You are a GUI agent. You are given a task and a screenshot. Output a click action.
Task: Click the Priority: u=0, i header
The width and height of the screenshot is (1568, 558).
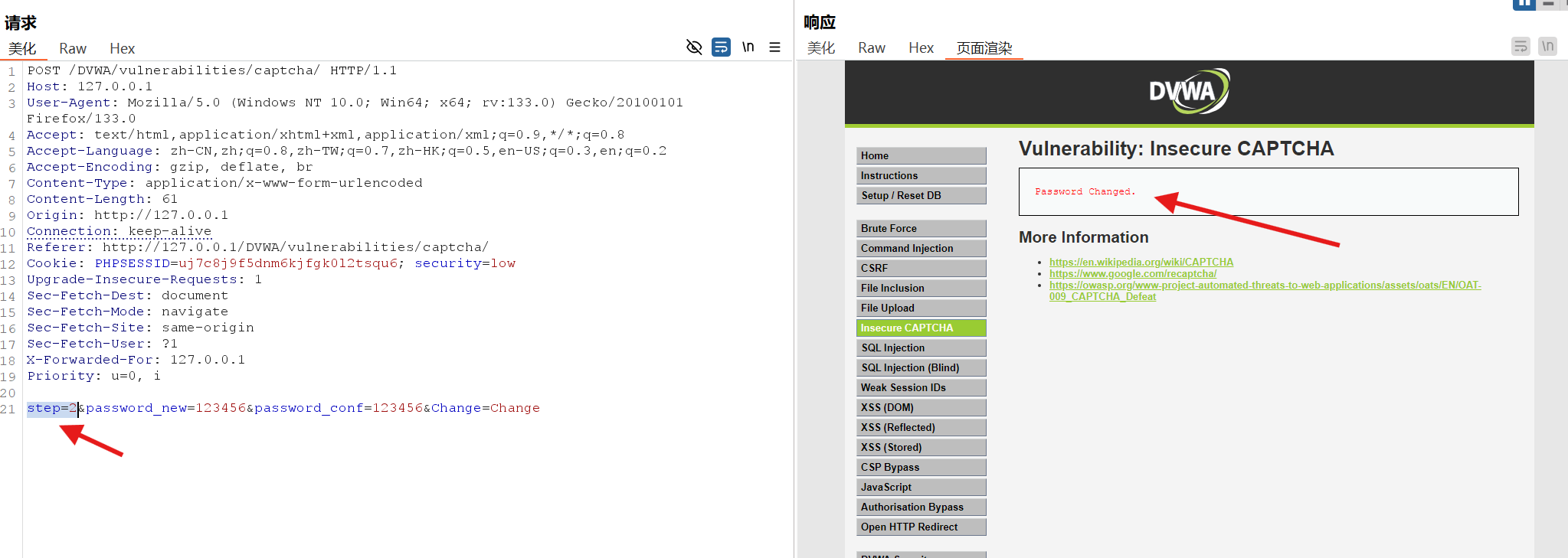pyautogui.click(x=93, y=376)
